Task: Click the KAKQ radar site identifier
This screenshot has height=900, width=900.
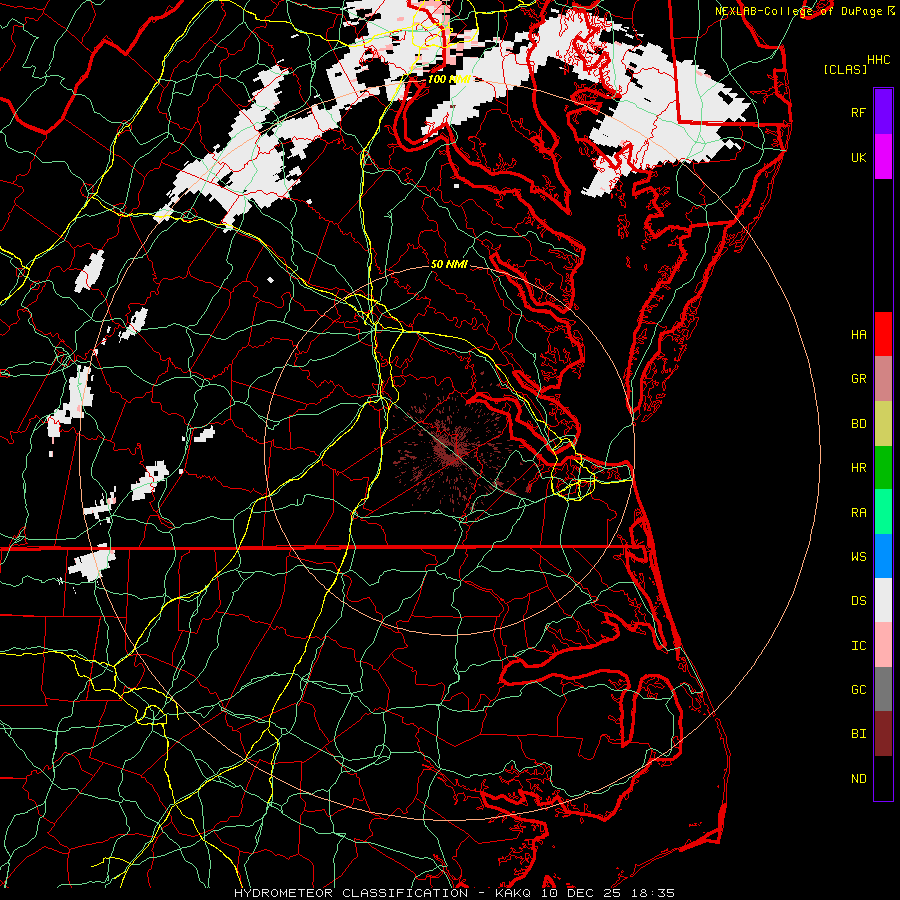Action: 513,893
